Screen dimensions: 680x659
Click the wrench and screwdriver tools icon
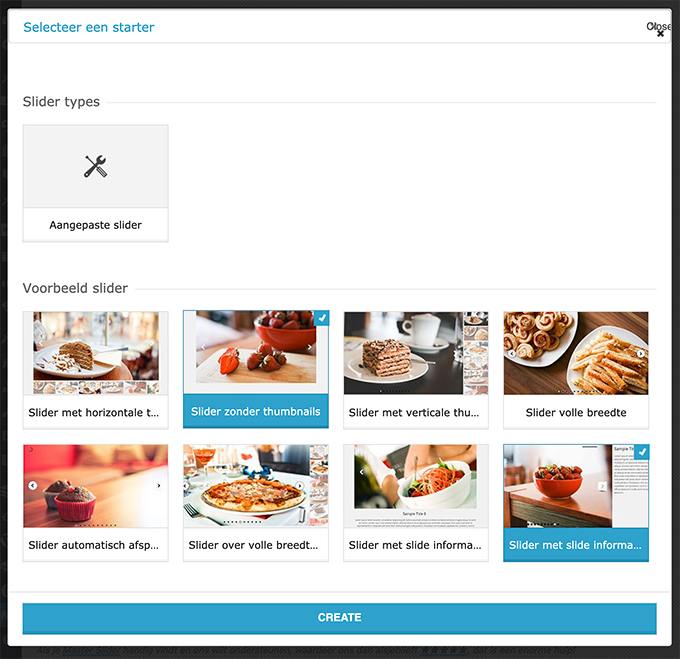[x=95, y=166]
